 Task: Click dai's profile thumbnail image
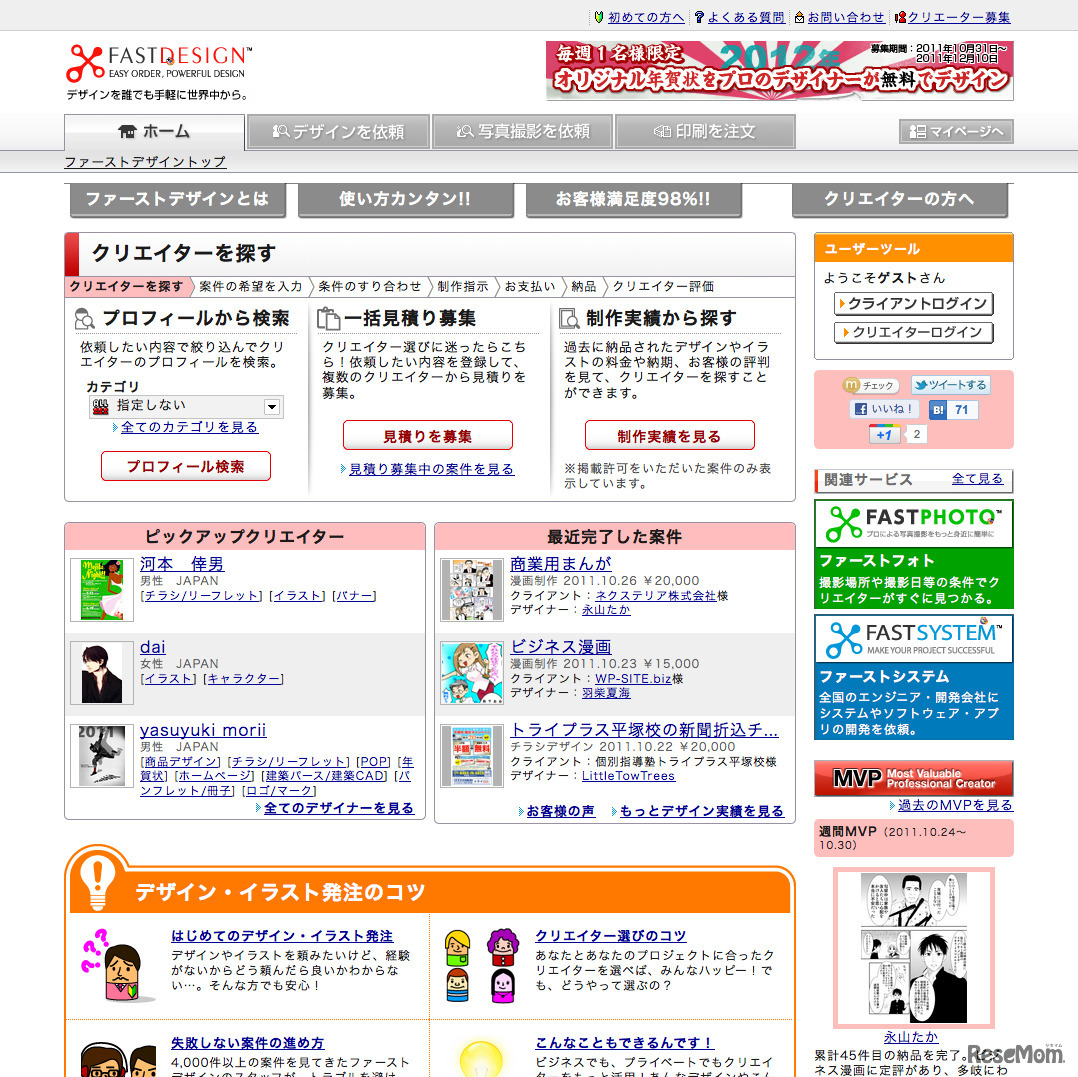click(x=100, y=672)
